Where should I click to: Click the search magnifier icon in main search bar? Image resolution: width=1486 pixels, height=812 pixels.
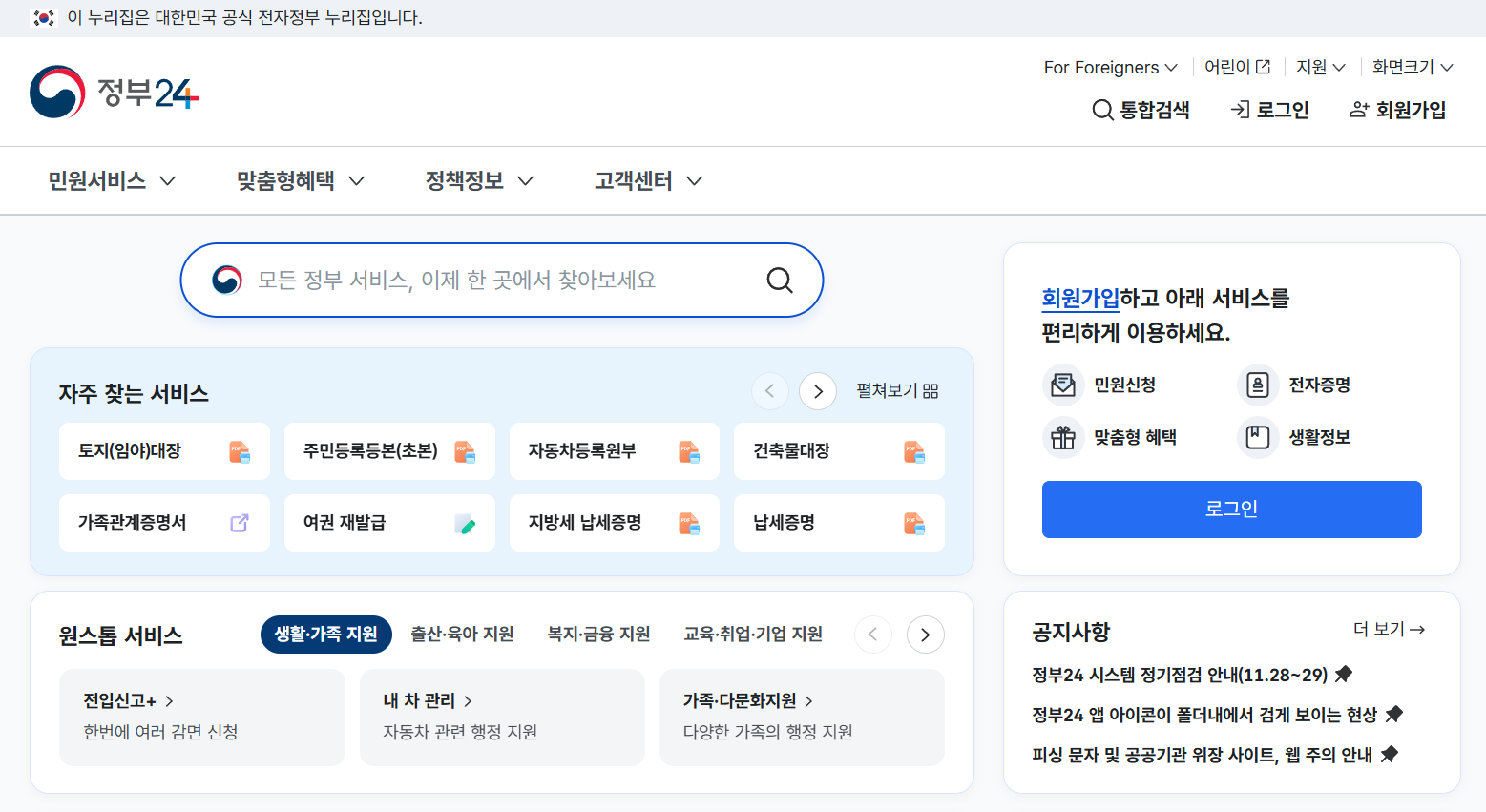(780, 280)
